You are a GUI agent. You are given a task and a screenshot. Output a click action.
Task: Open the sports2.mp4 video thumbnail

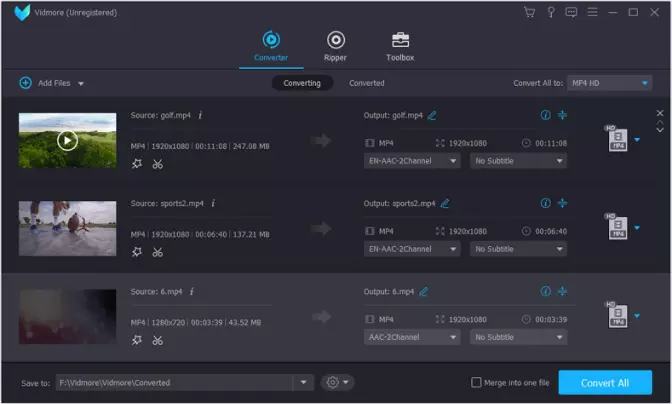pyautogui.click(x=67, y=228)
